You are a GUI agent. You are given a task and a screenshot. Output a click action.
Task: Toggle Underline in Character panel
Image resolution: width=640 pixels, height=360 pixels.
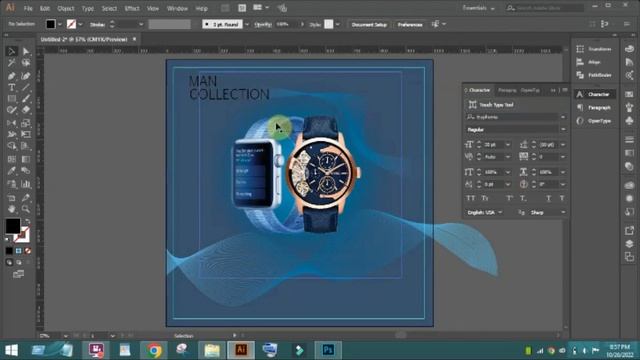coord(549,198)
